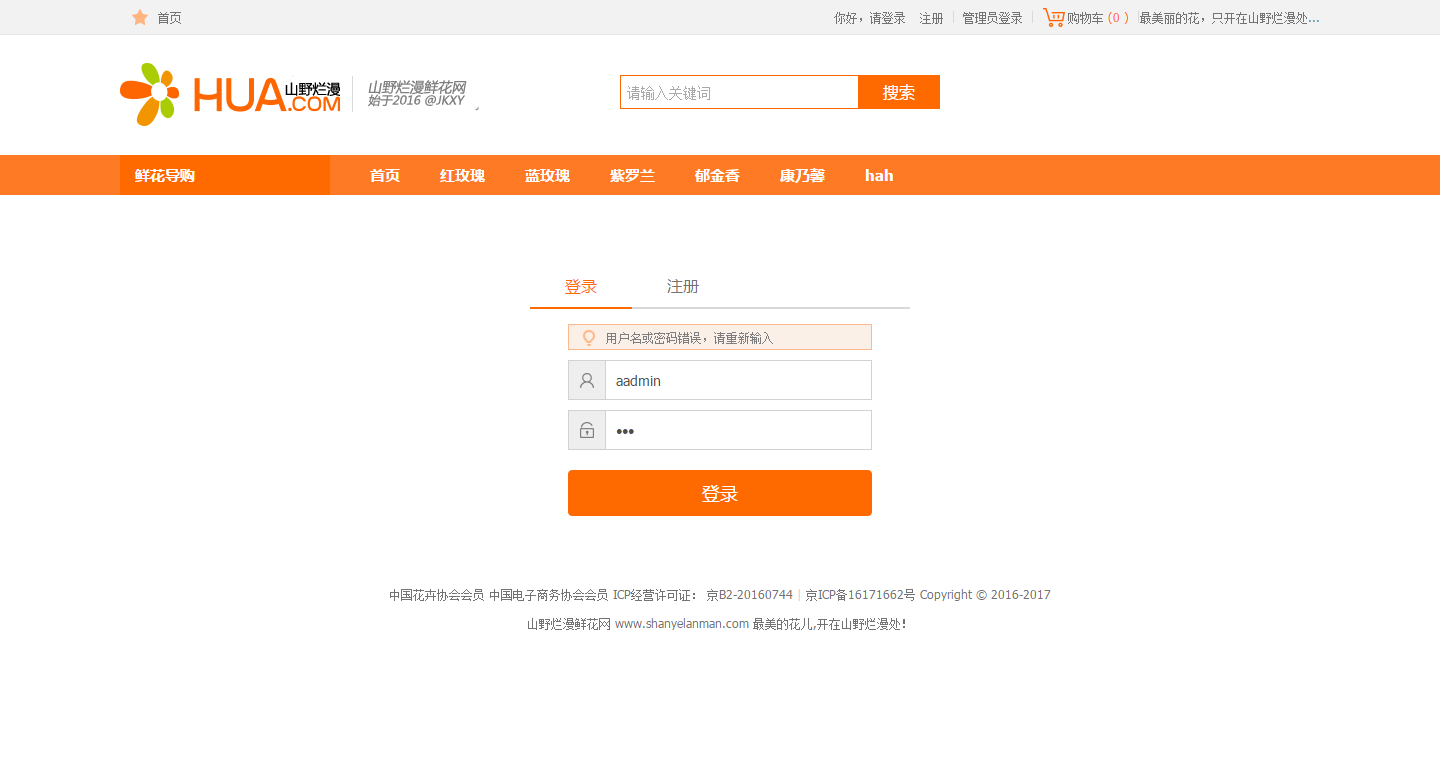
Task: Select 首页 in the orange navigation bar
Action: coord(385,175)
